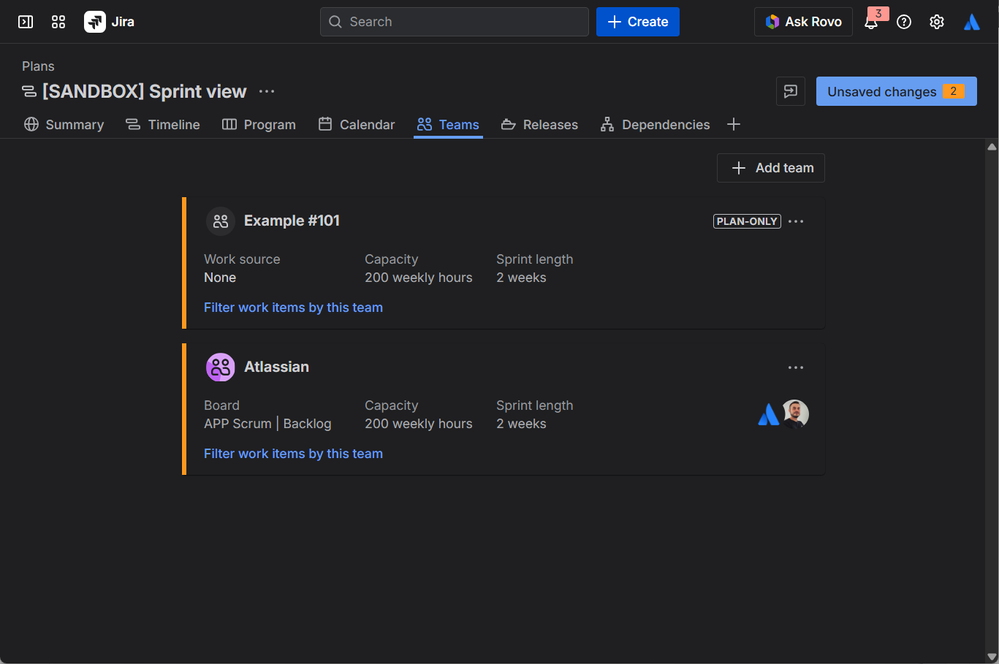Click the scrollbar down arrow
Screen dimensions: 999x664
pyautogui.click(x=991, y=656)
